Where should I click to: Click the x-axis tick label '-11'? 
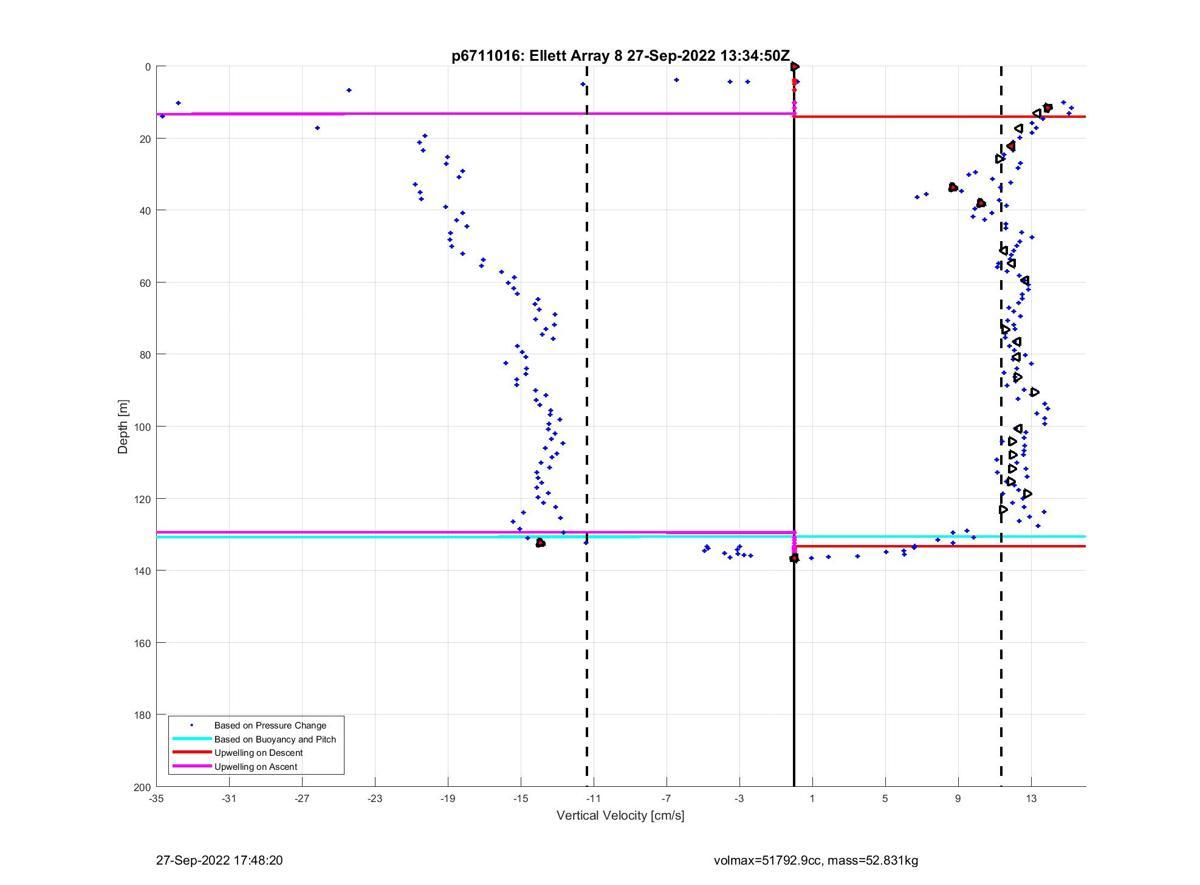point(594,799)
